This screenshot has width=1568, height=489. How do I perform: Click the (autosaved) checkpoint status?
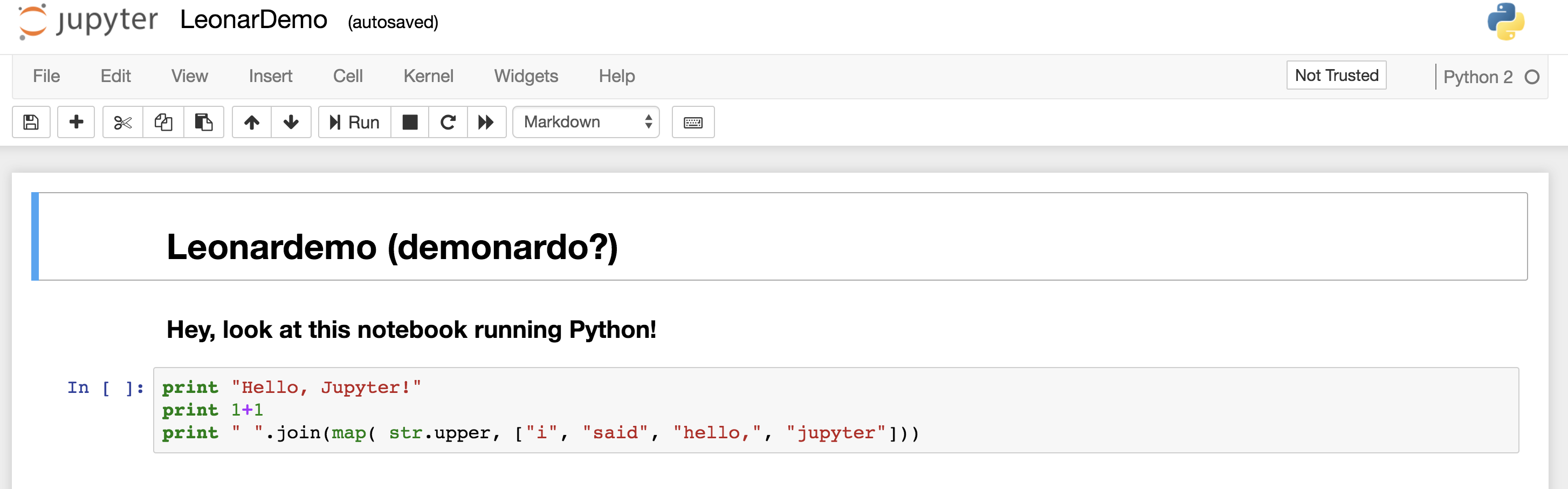coord(393,23)
